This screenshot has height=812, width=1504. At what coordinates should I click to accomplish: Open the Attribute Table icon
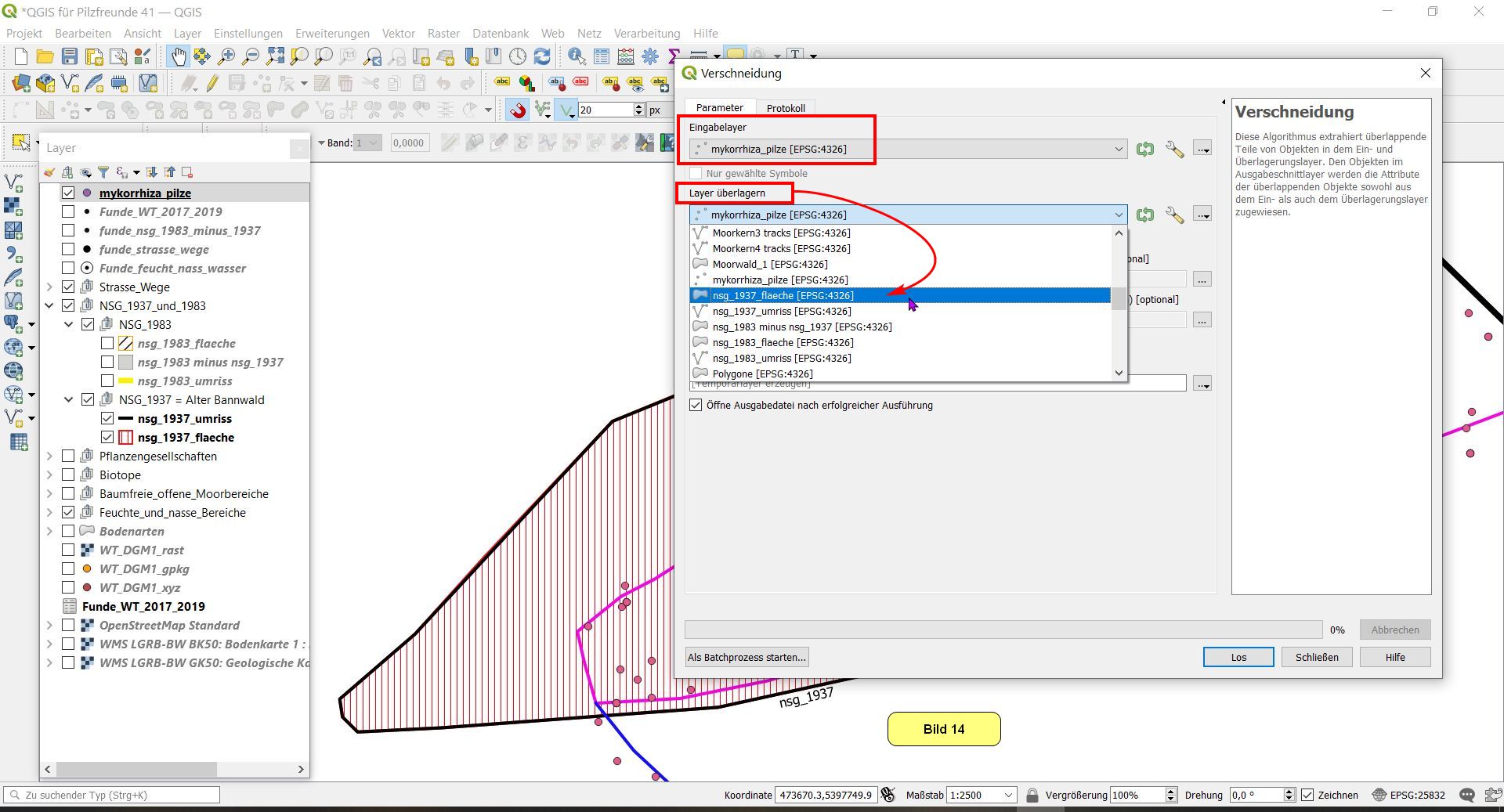[602, 56]
